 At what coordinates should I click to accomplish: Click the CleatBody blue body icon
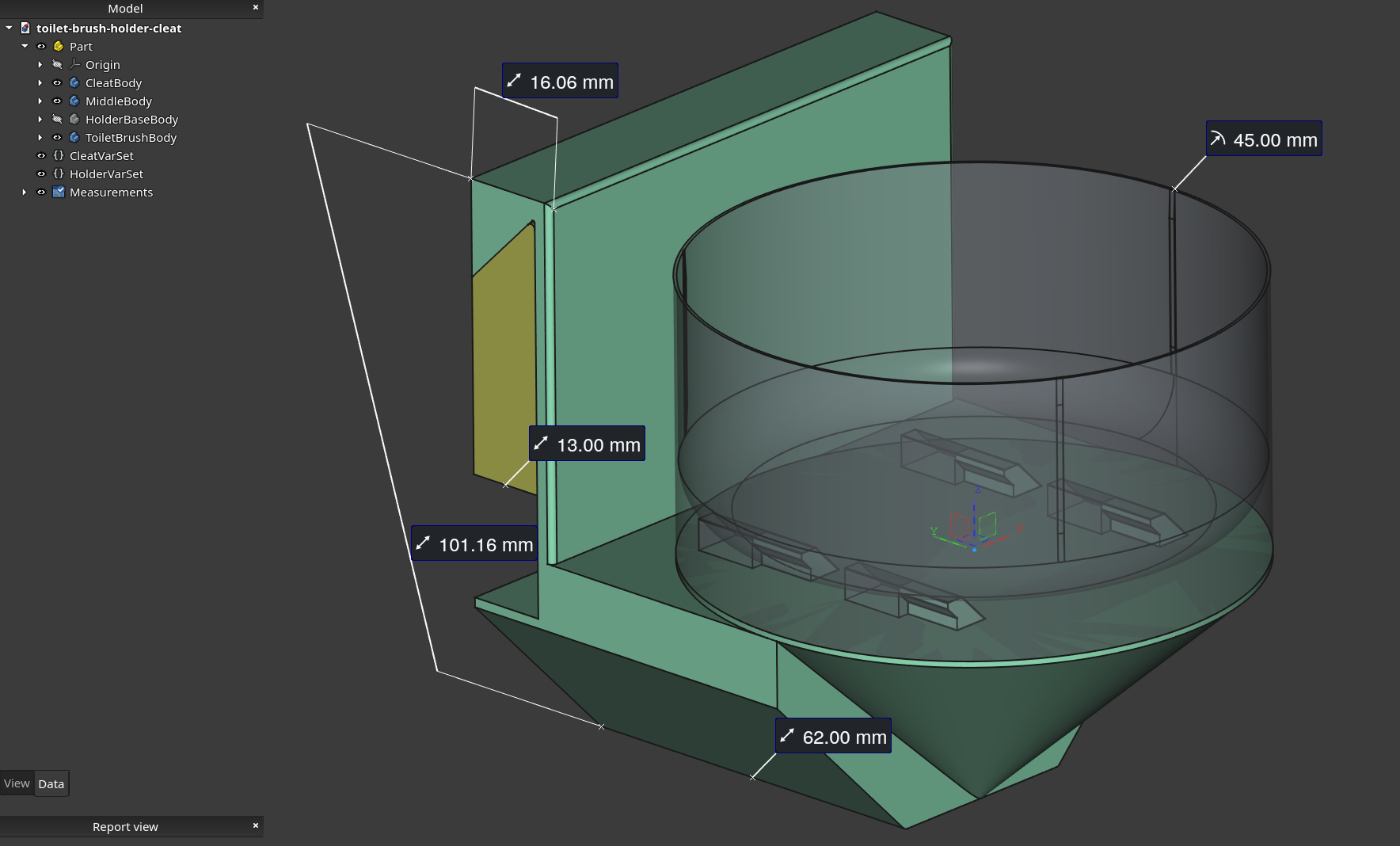click(74, 82)
